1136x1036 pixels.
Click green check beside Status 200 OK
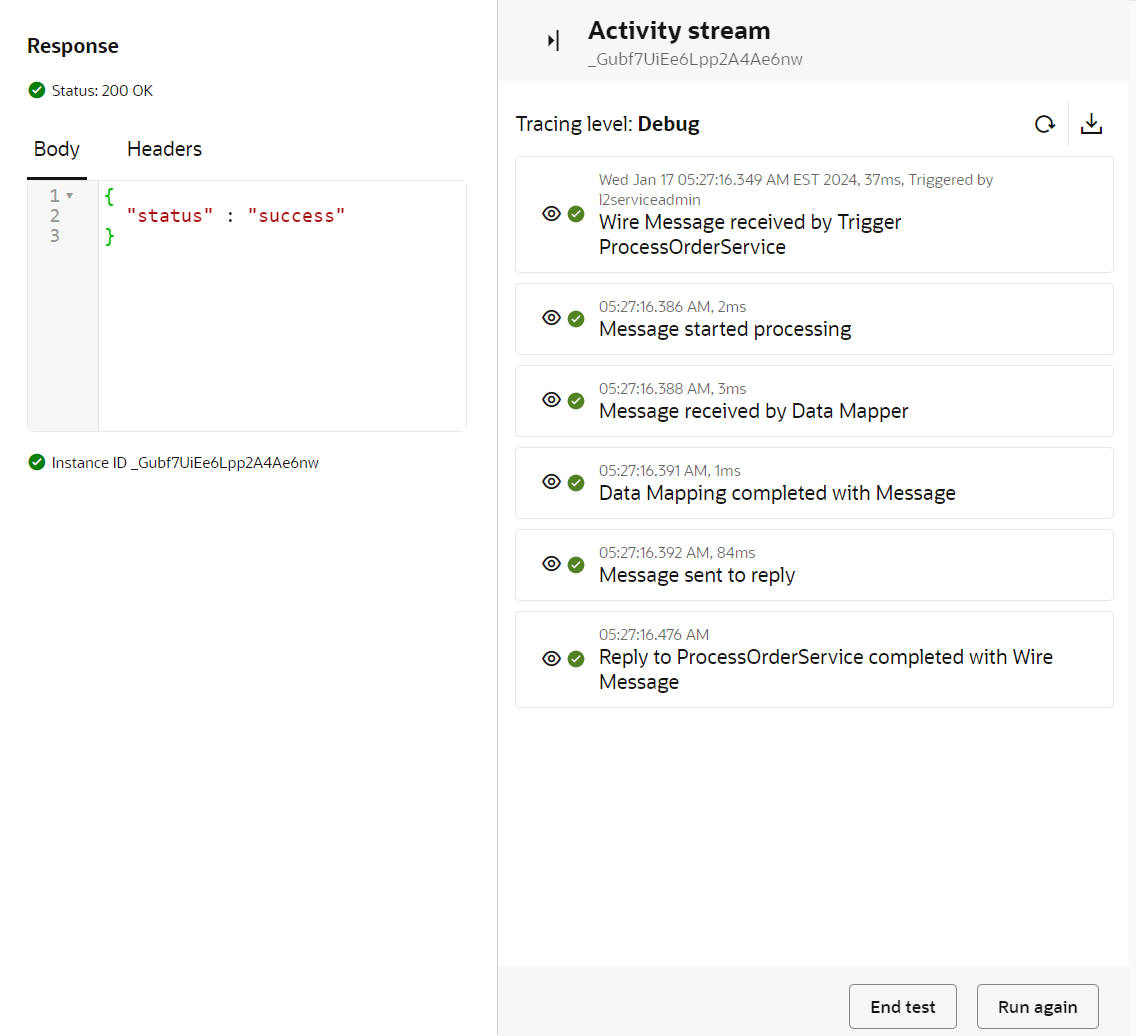point(37,91)
